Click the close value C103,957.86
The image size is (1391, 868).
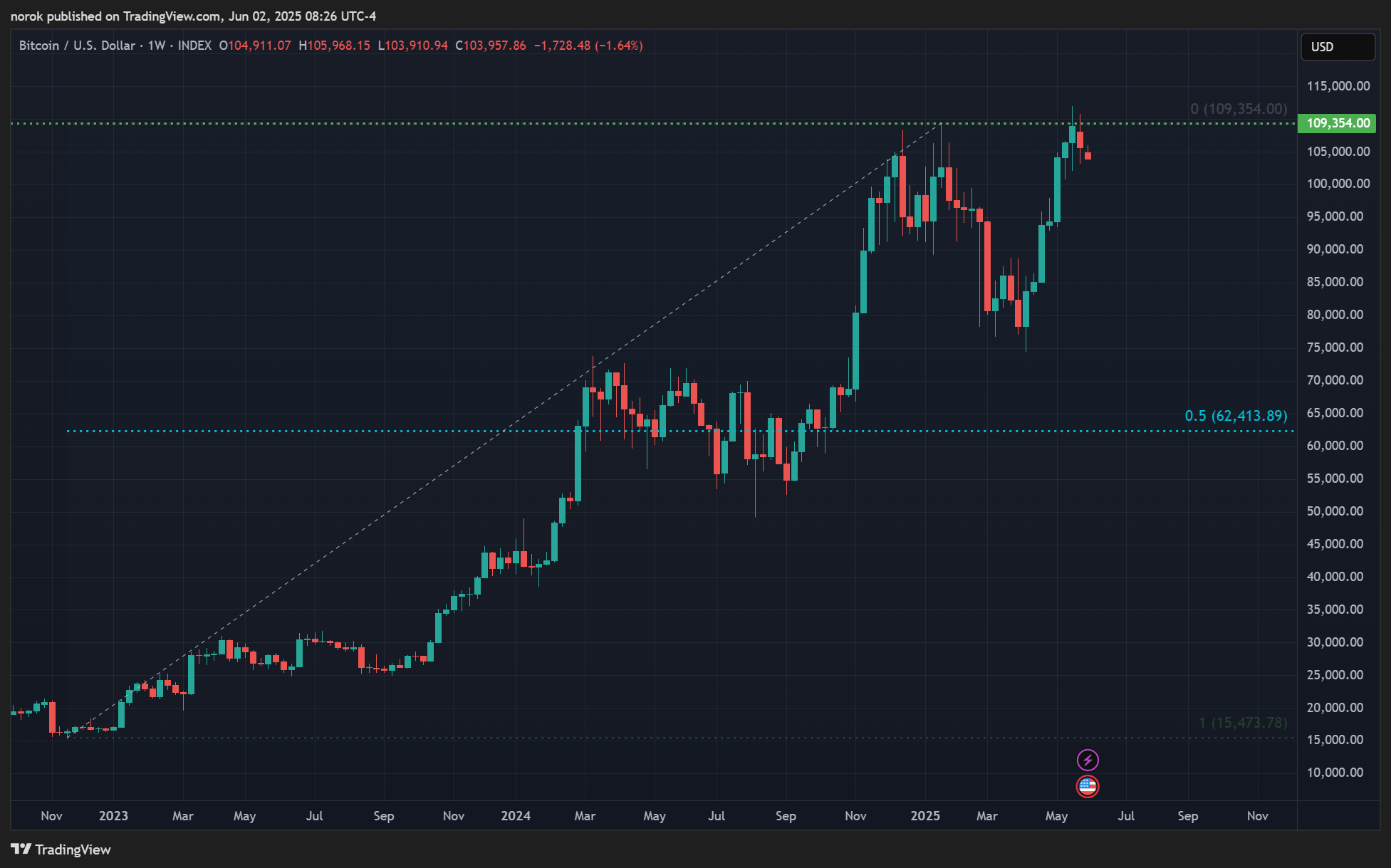pyautogui.click(x=491, y=46)
